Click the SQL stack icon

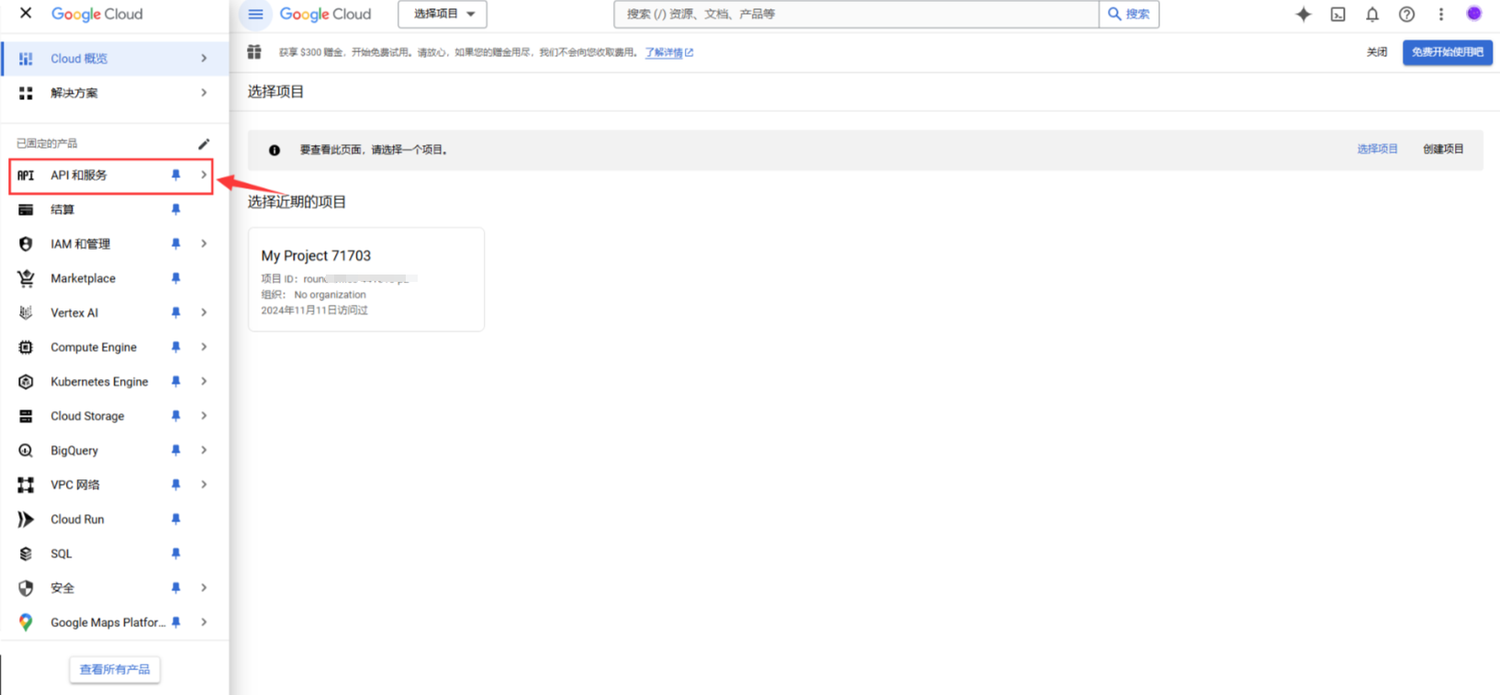click(26, 554)
